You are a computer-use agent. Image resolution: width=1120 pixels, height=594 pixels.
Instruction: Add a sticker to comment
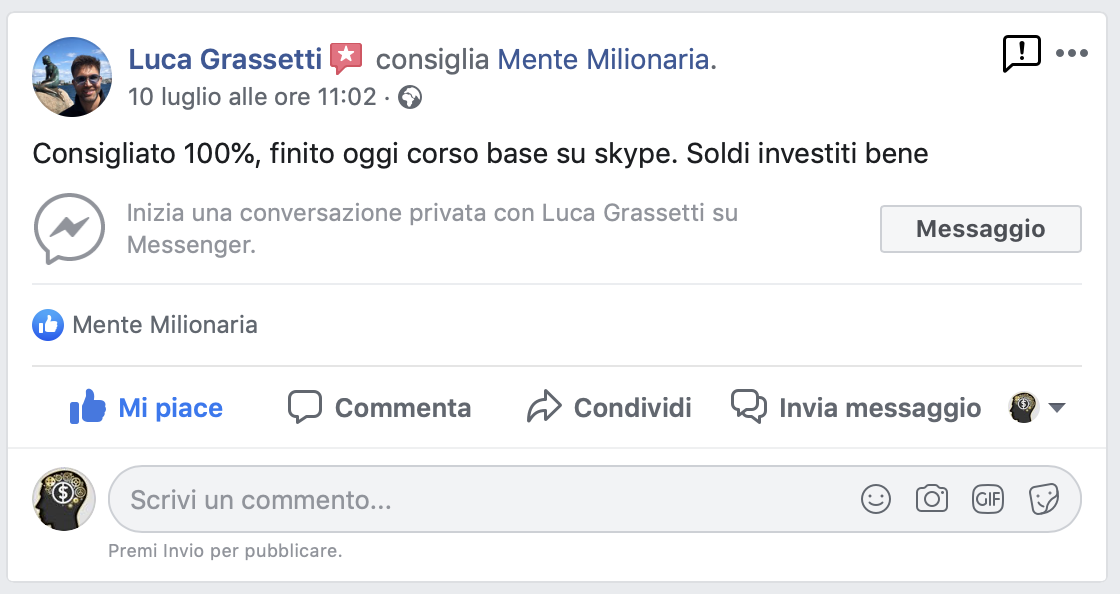click(1043, 498)
